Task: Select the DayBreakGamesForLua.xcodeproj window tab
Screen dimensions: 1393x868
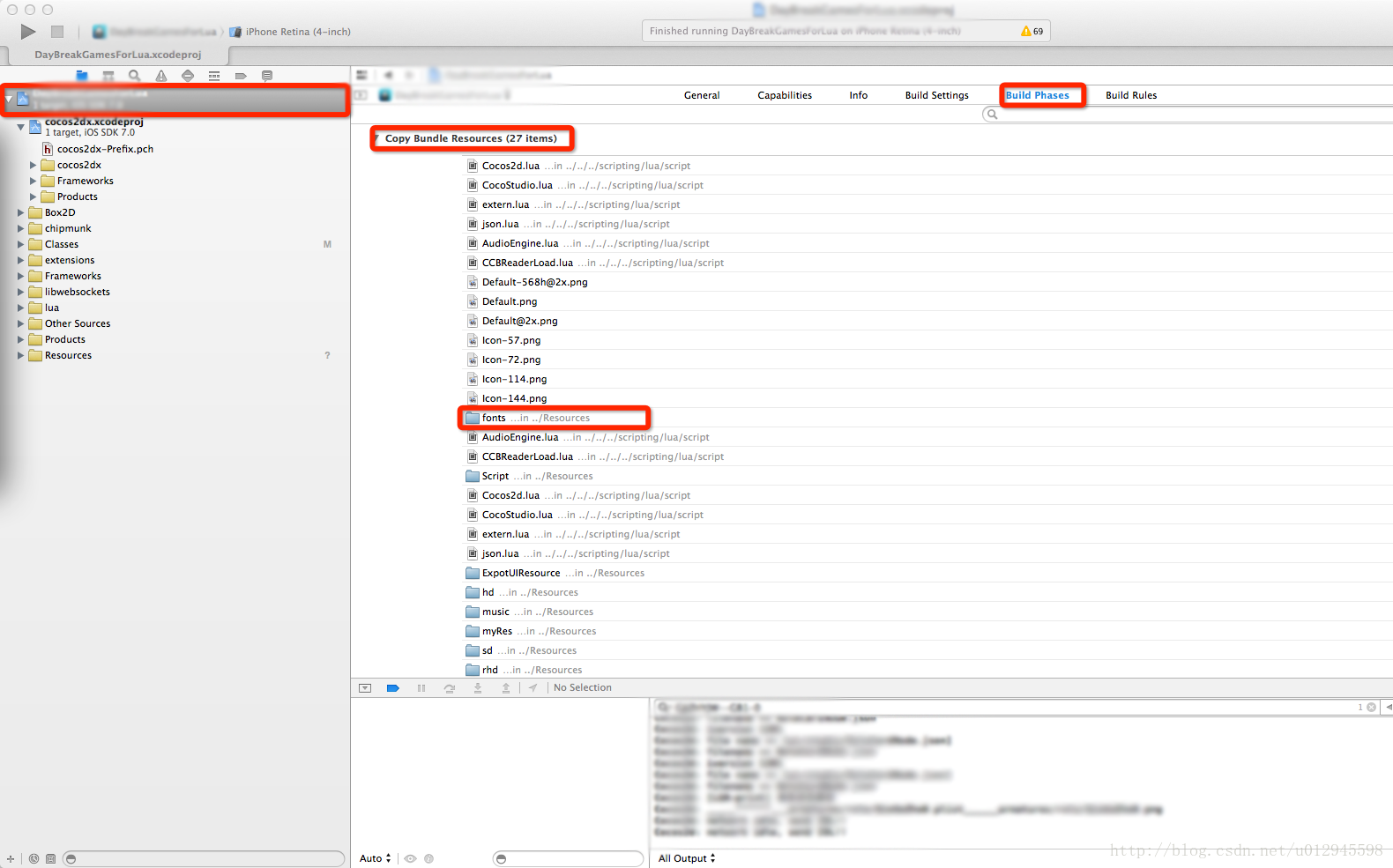Action: coord(118,55)
